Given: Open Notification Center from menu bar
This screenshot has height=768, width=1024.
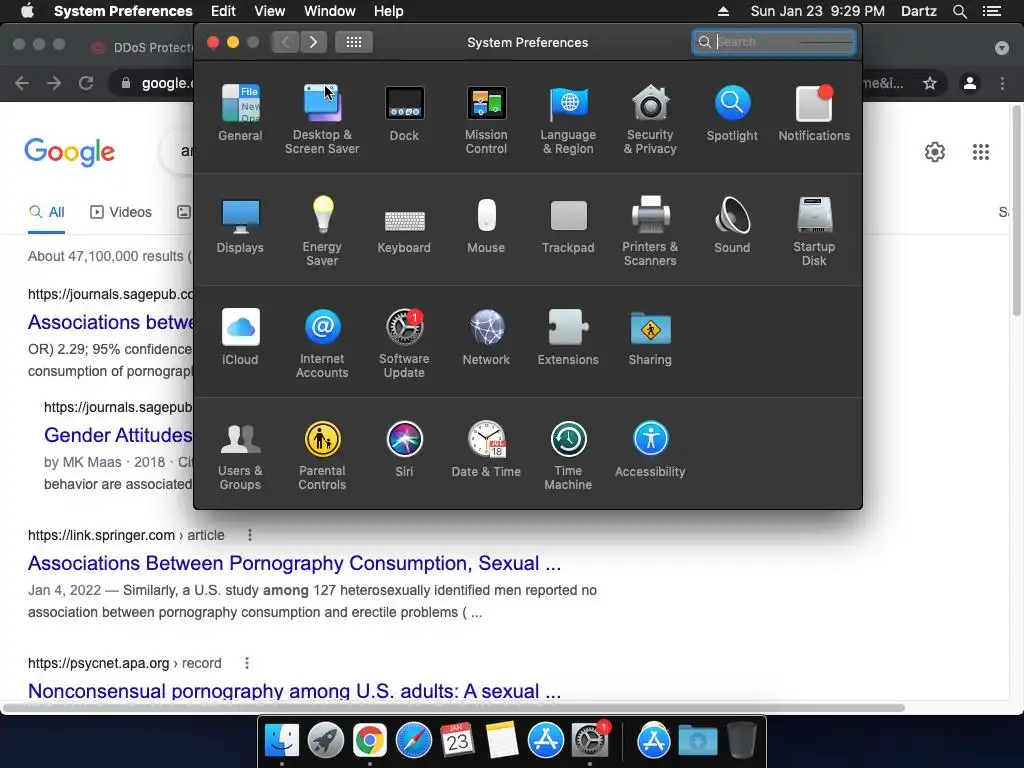Looking at the screenshot, I should pos(992,11).
